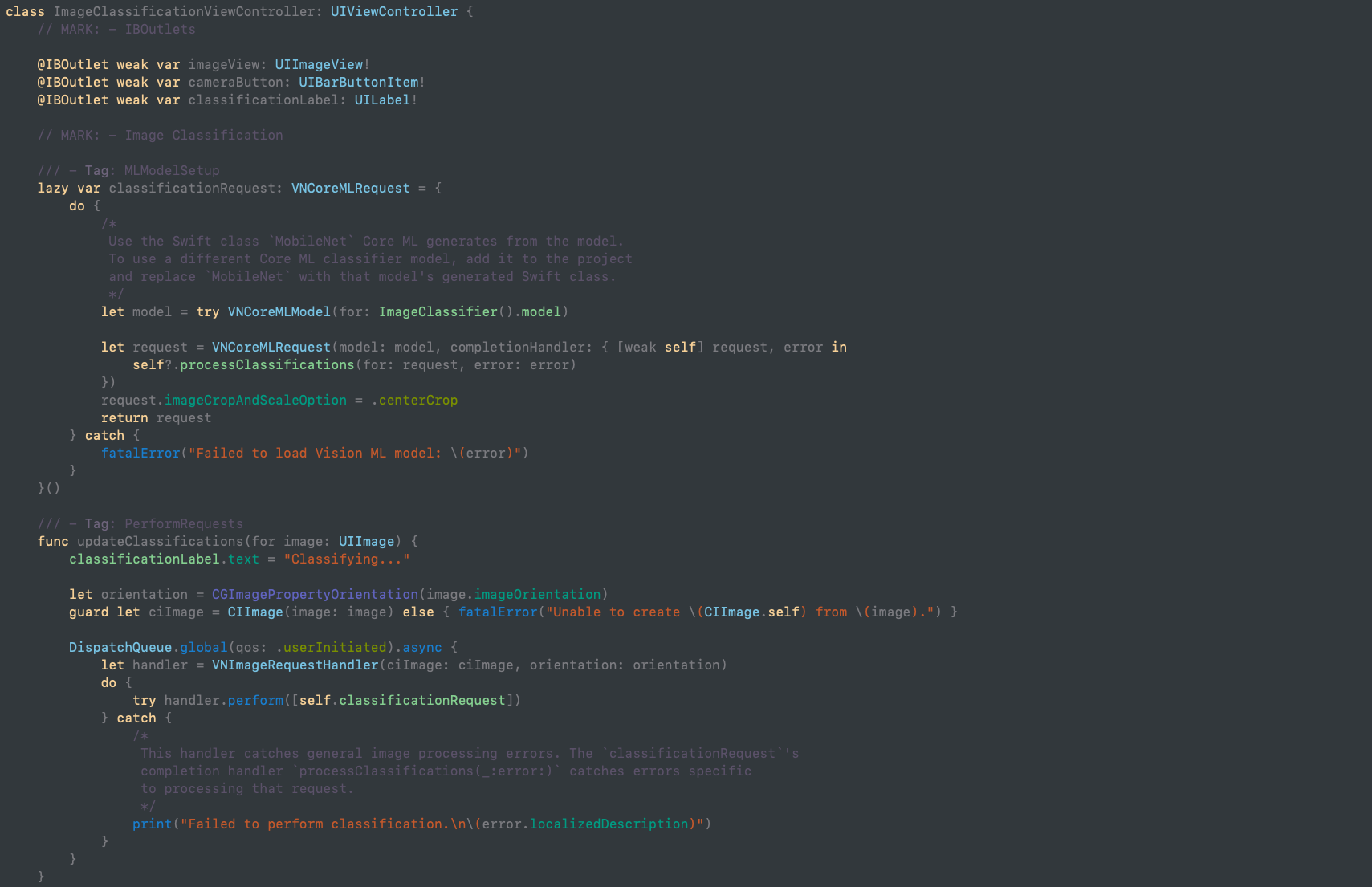Click the updateClassifications function name

(x=161, y=541)
